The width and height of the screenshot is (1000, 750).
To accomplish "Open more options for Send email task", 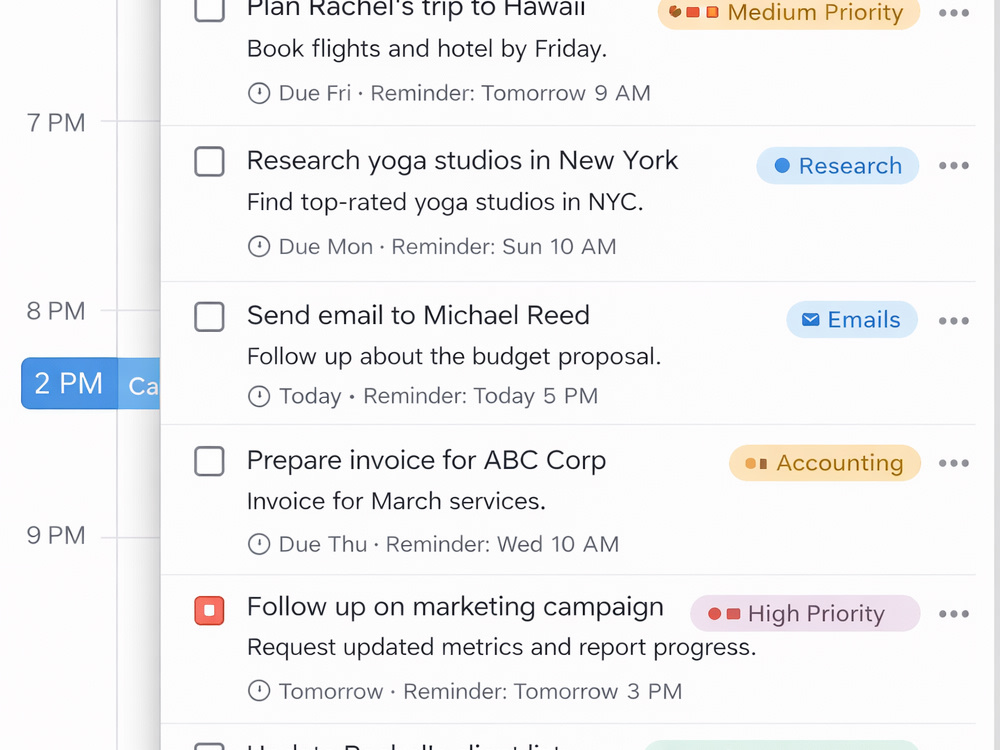I will click(x=953, y=321).
